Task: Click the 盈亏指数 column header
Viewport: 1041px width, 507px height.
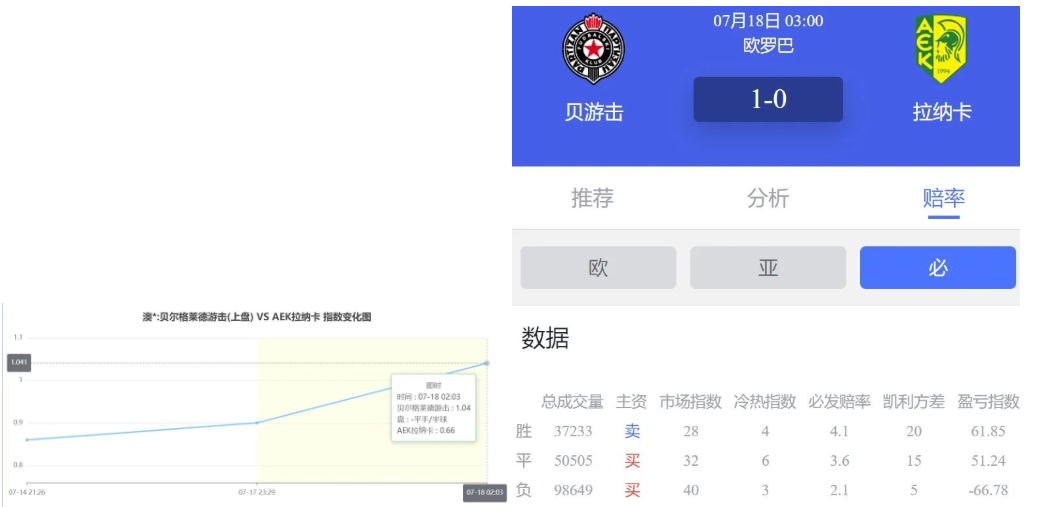Action: (988, 402)
